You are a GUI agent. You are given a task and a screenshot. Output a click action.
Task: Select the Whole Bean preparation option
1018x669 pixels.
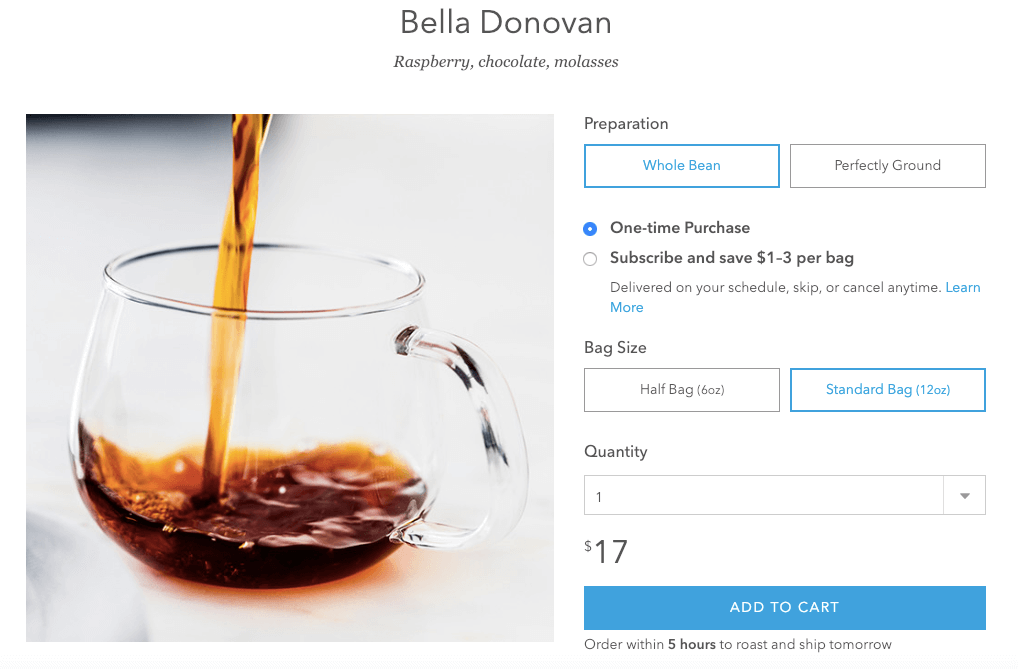pos(681,166)
